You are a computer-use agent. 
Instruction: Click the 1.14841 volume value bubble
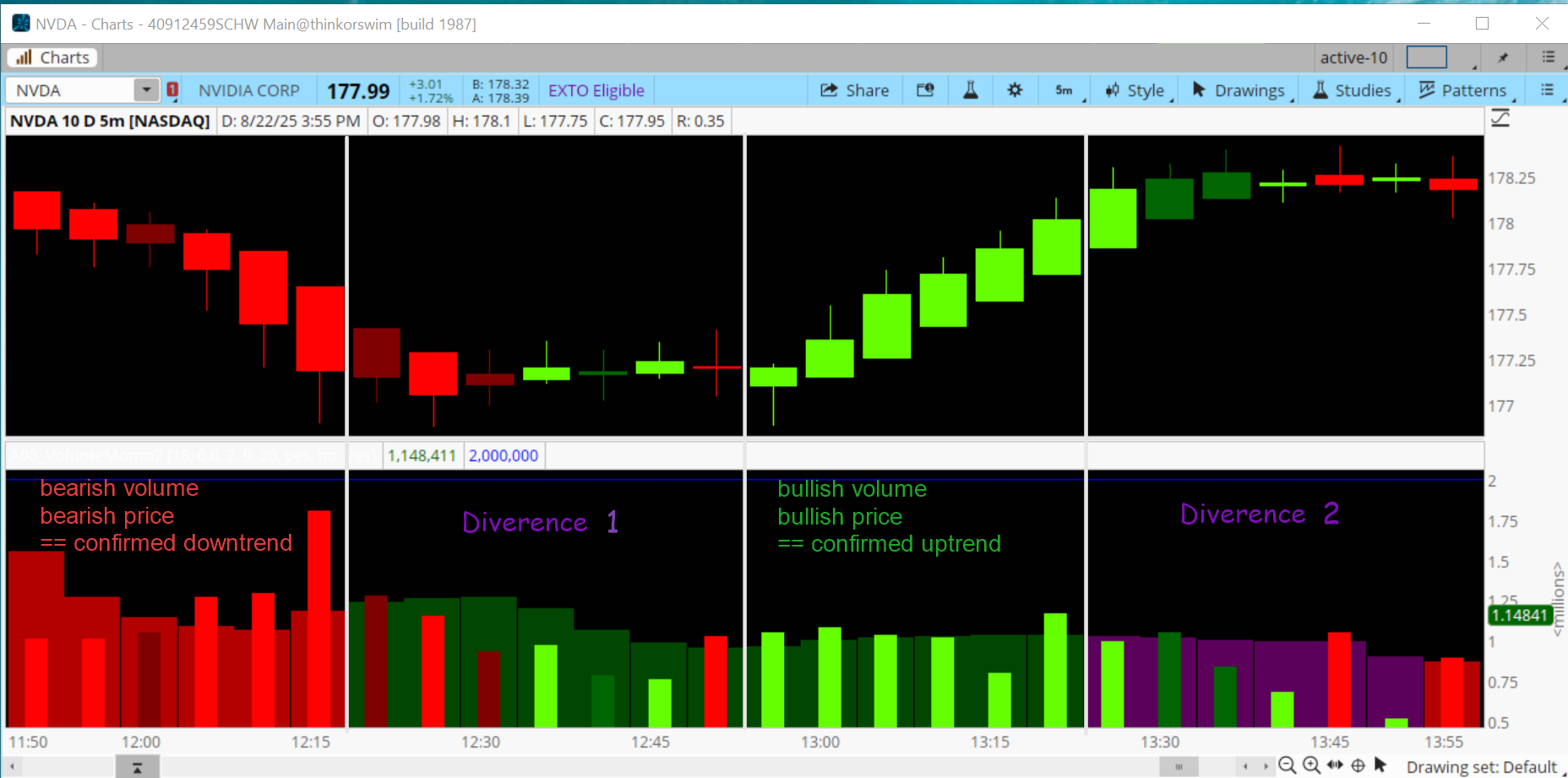pyautogui.click(x=1519, y=615)
